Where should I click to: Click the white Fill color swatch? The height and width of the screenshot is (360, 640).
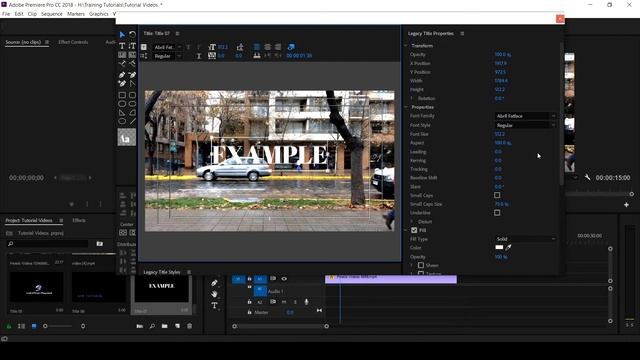click(499, 247)
